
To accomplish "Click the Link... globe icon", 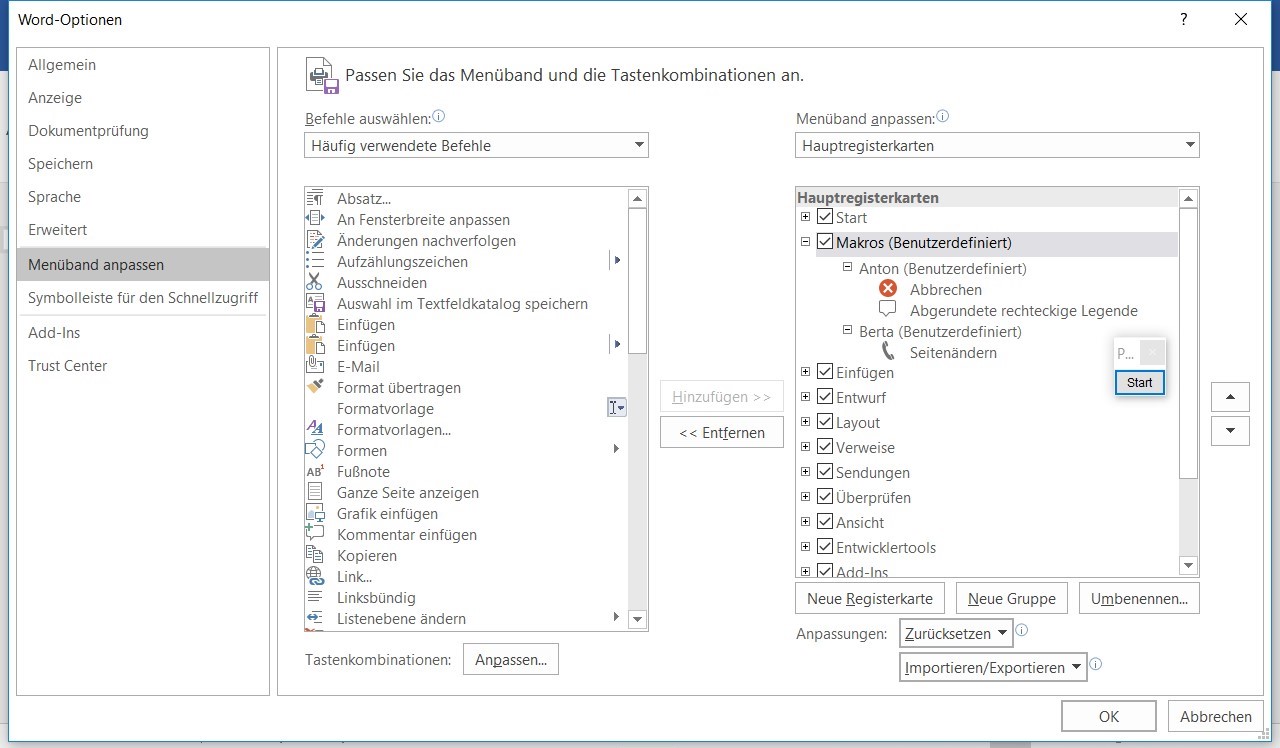I will coord(315,576).
